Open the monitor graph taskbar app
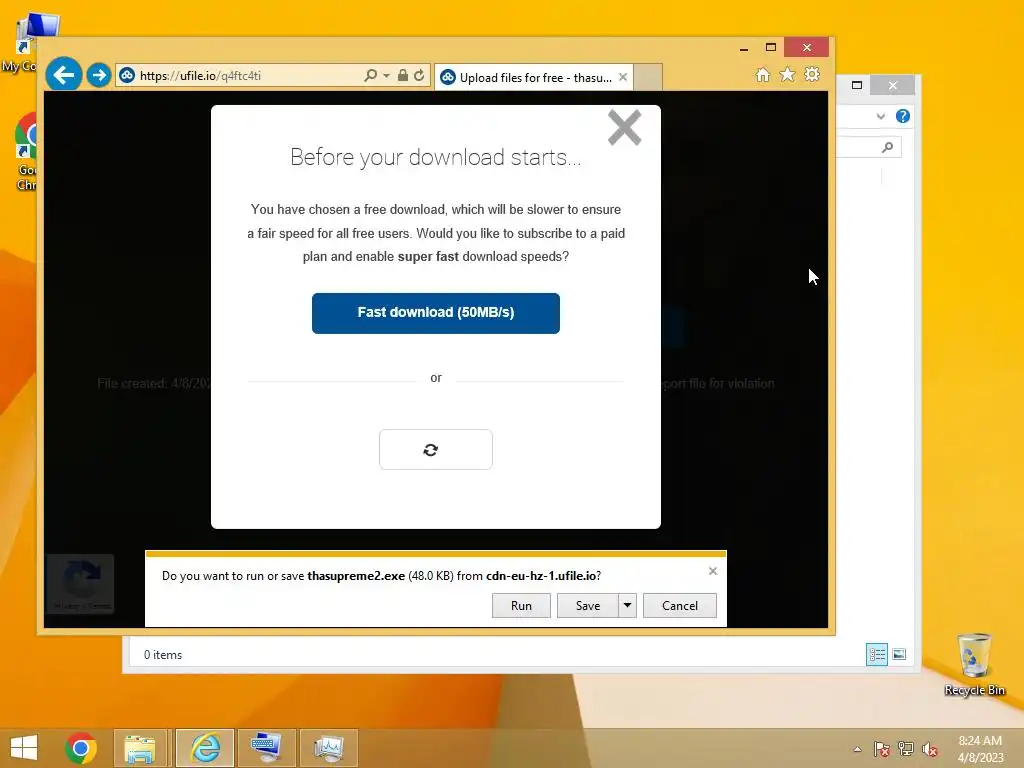Viewport: 1024px width, 768px height. [x=328, y=748]
